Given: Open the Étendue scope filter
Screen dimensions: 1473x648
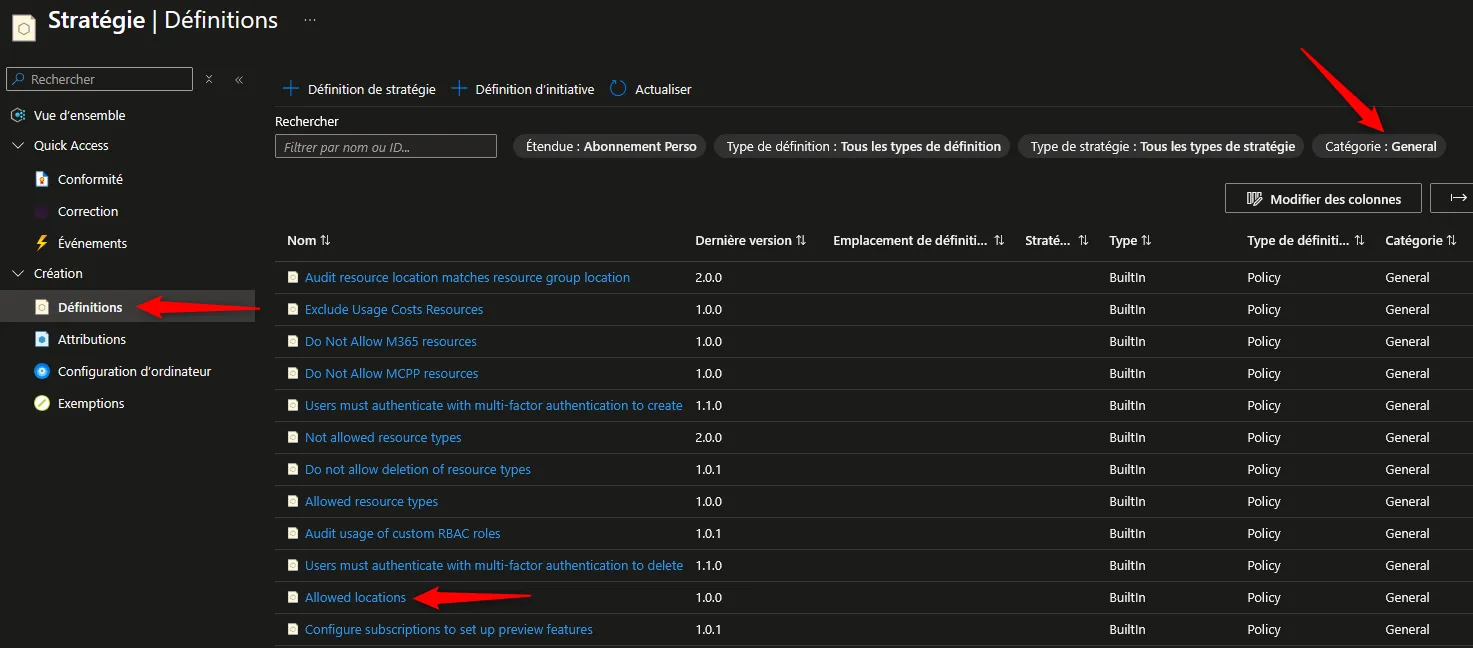Looking at the screenshot, I should (611, 146).
